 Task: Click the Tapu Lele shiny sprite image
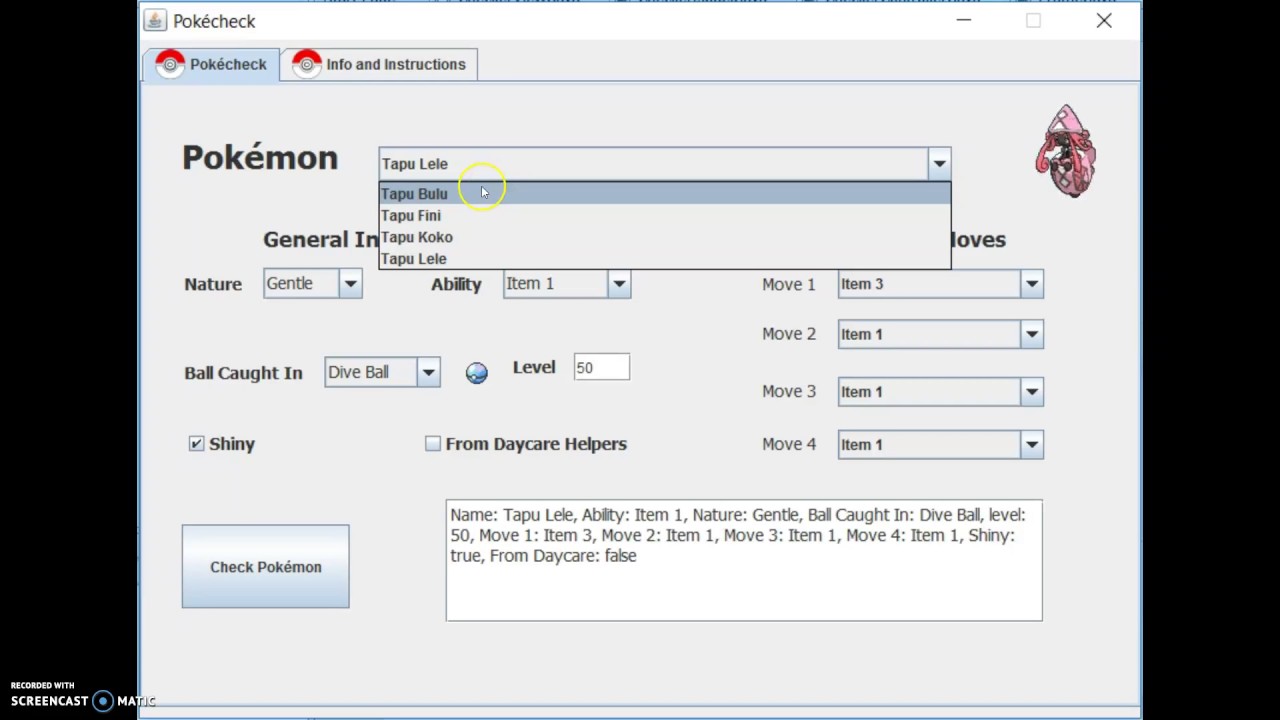tap(1066, 152)
